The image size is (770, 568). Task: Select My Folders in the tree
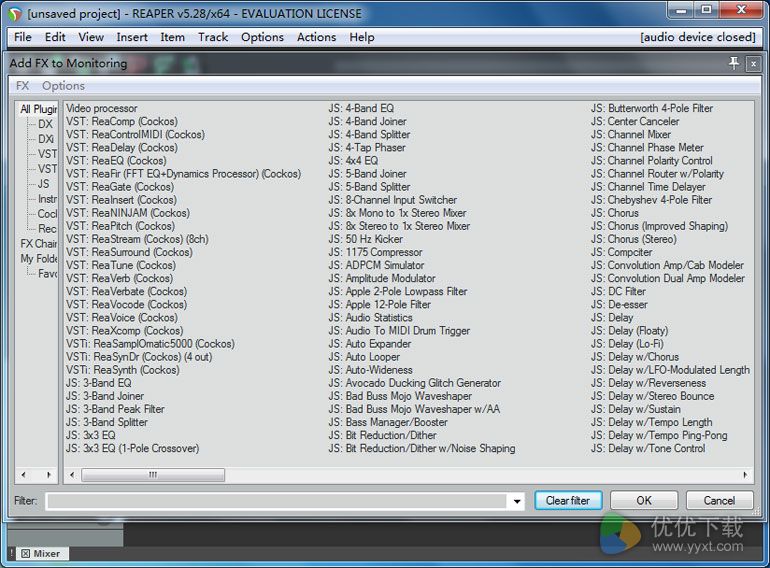(x=38, y=258)
